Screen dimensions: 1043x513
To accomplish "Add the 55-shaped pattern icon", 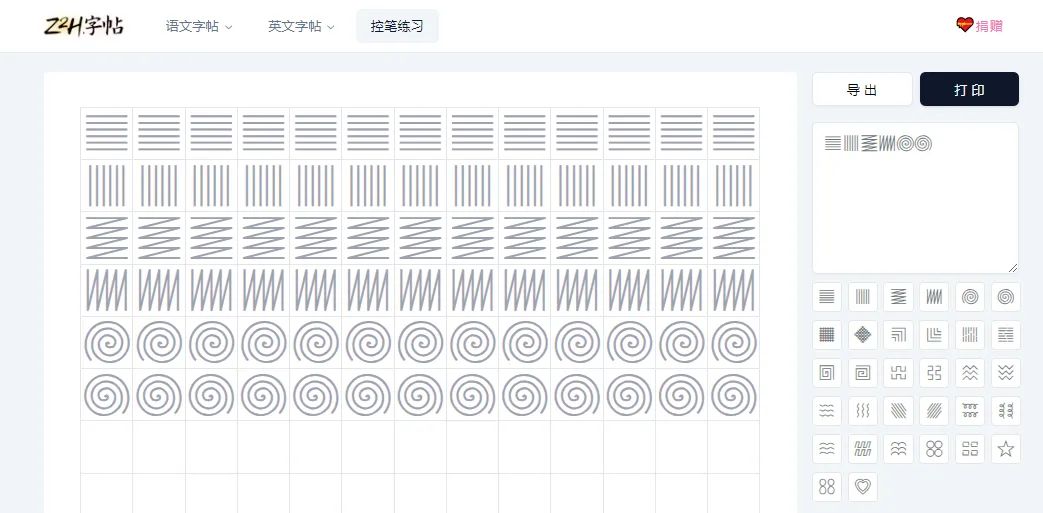I will point(934,373).
